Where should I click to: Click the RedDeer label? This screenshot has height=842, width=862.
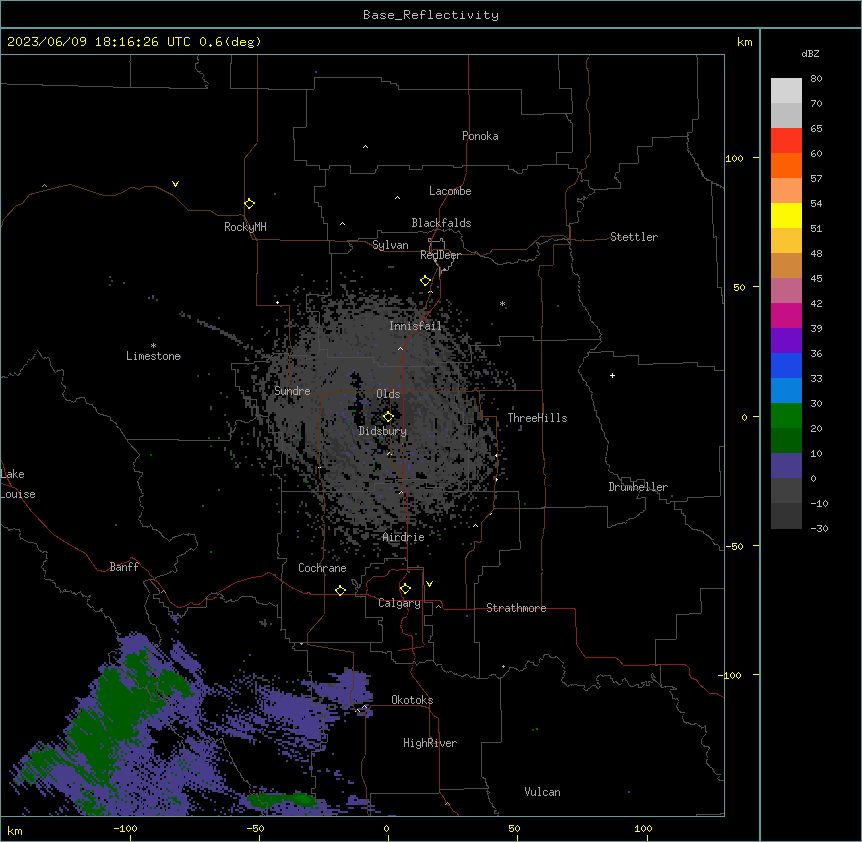[x=440, y=255]
